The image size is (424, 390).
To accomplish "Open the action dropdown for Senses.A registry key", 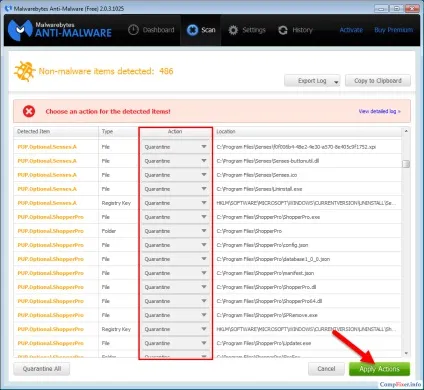I will (x=175, y=203).
